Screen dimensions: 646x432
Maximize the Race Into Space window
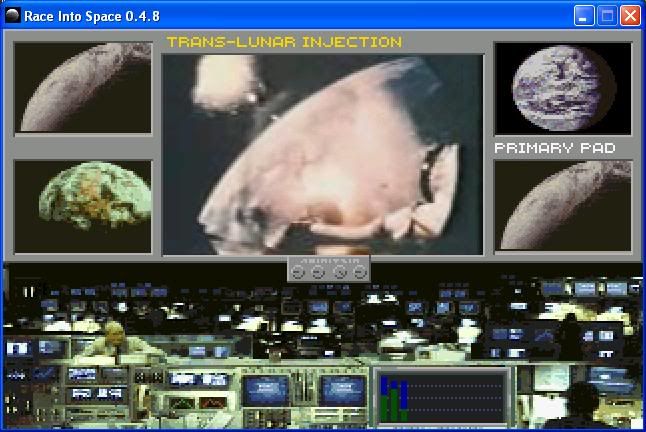coord(607,16)
